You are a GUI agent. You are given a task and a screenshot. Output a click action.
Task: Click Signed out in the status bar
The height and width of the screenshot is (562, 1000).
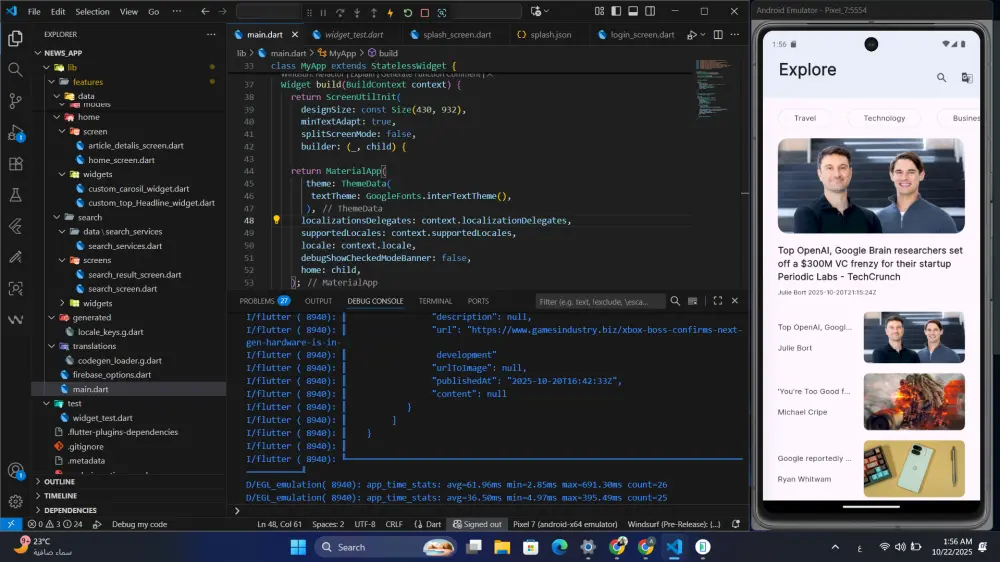tap(477, 523)
